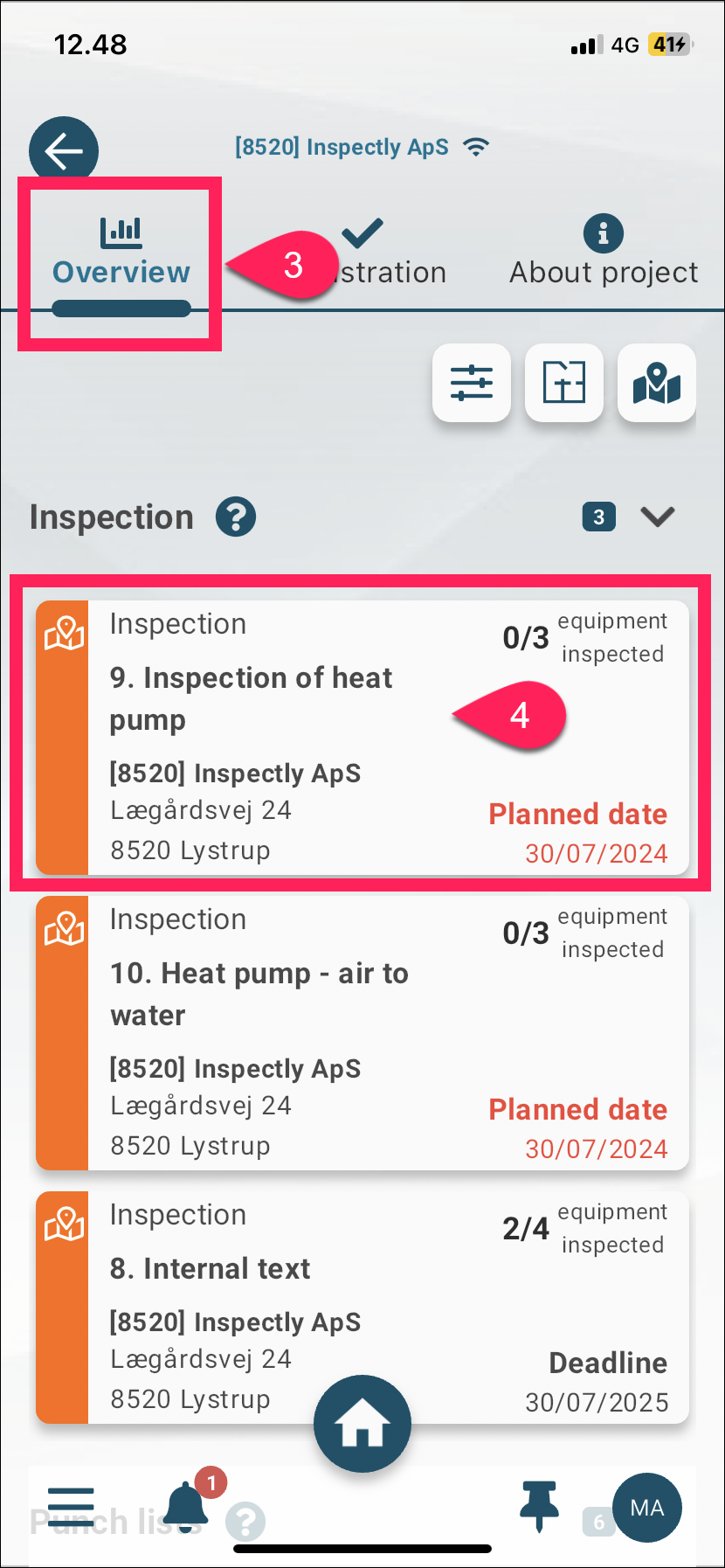Open the hamburger menu
Screen dimensions: 725x1568
(71, 1507)
